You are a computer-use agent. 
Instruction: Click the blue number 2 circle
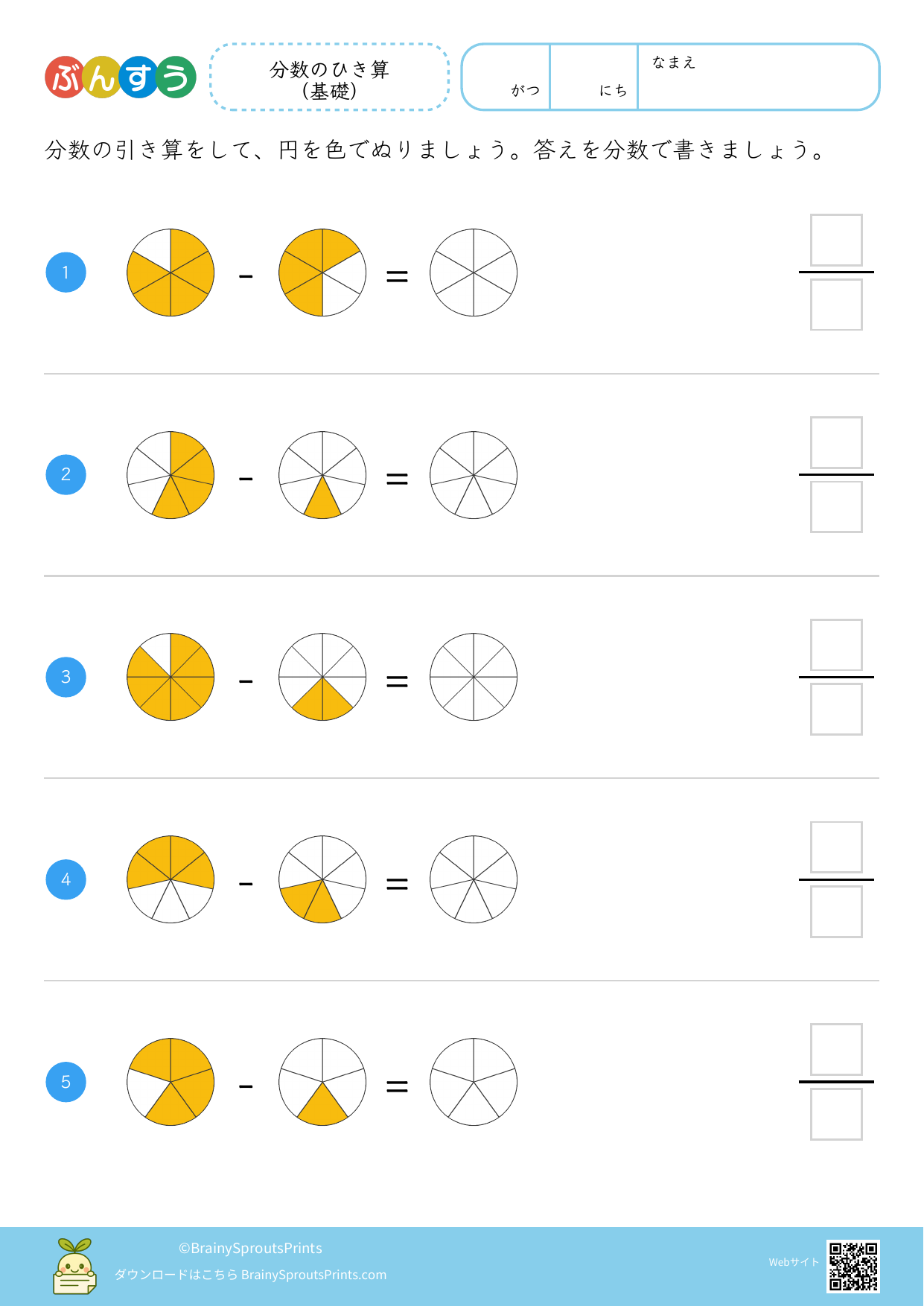66,475
